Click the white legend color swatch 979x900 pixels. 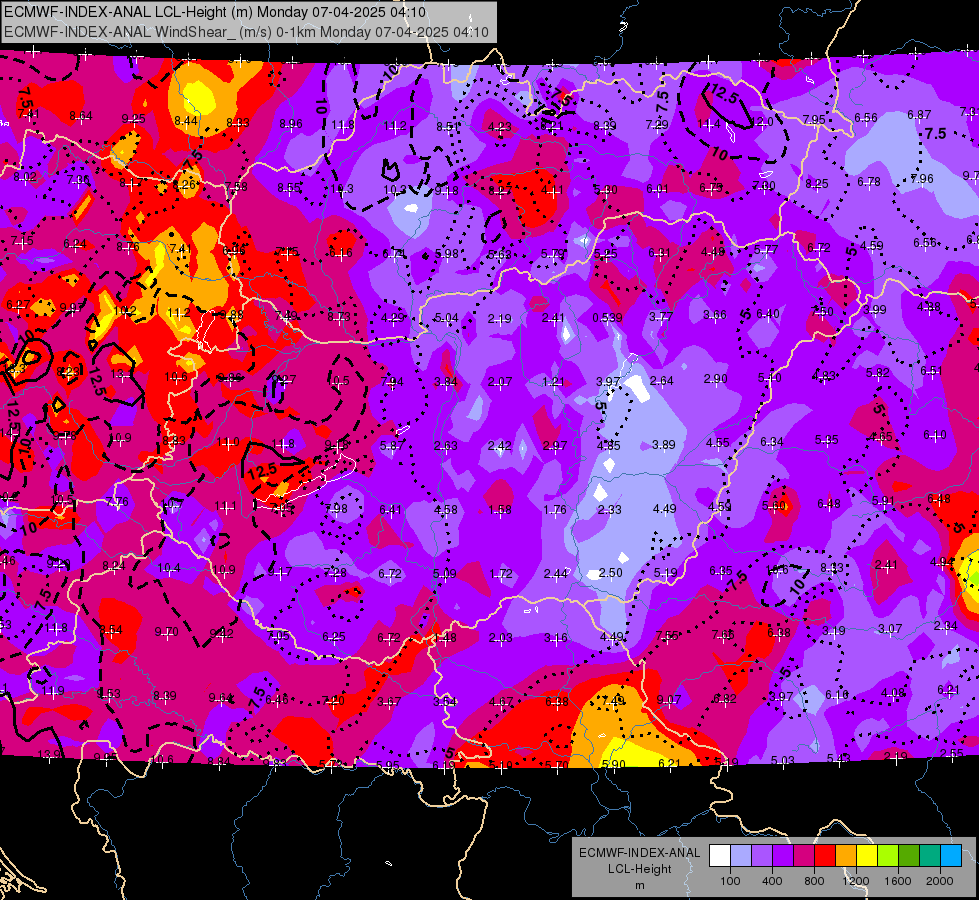[719, 856]
